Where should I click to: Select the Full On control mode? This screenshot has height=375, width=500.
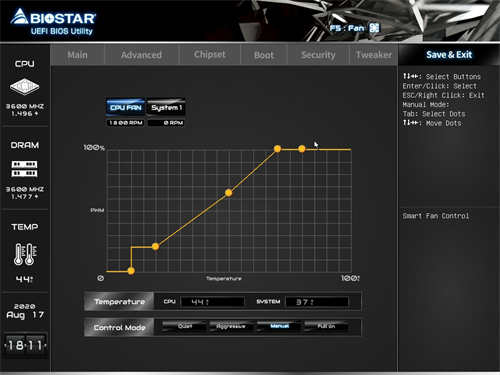tap(326, 326)
